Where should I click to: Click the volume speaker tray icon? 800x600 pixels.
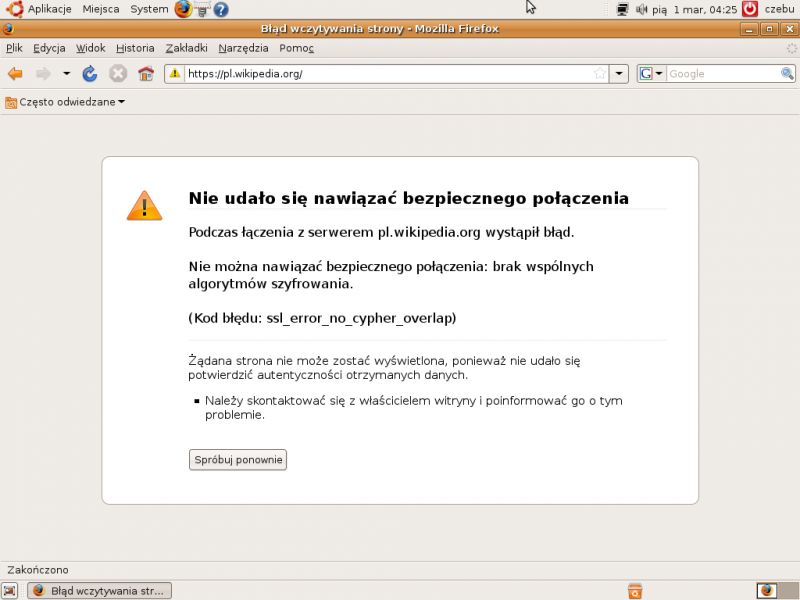pos(641,9)
